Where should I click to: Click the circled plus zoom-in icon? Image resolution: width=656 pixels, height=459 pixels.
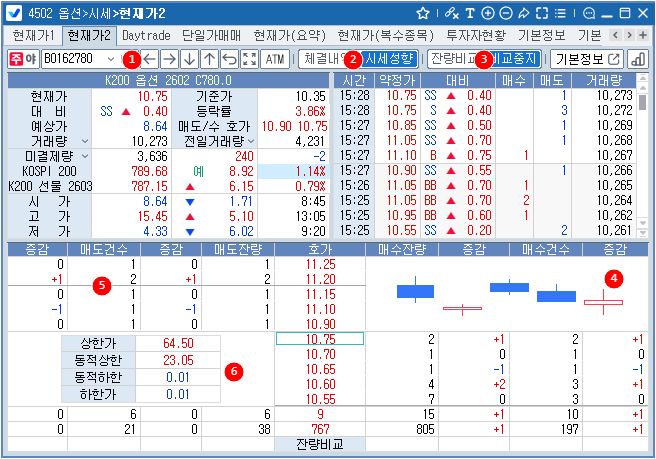coord(487,13)
